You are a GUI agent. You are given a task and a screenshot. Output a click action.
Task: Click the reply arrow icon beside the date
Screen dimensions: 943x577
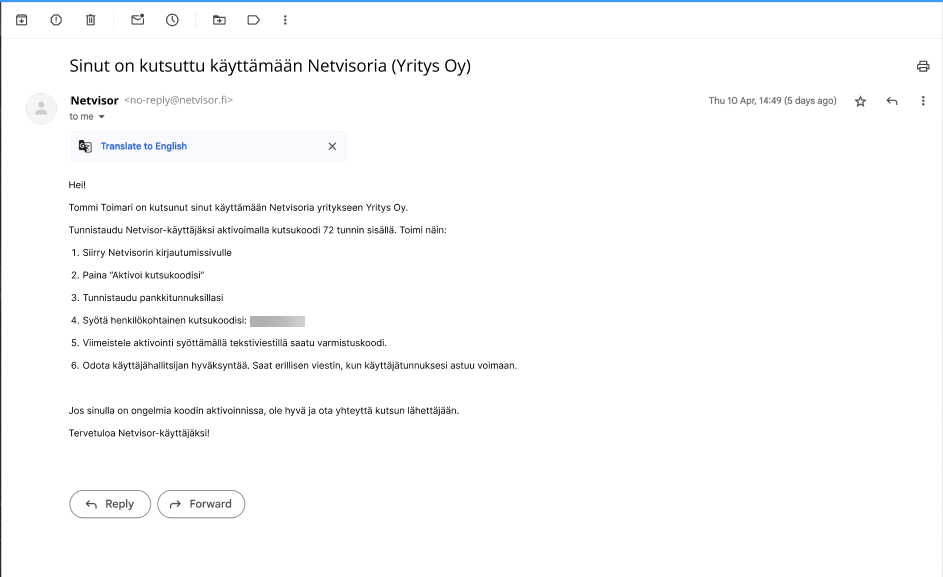[892, 101]
